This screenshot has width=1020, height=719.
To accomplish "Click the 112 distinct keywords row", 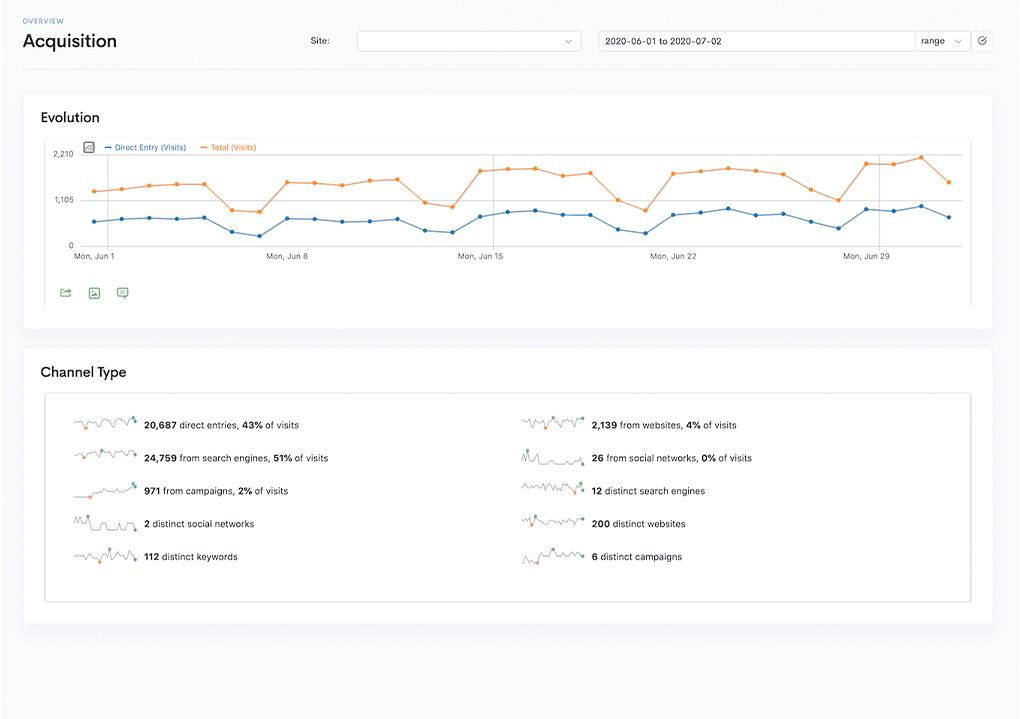I will point(191,557).
